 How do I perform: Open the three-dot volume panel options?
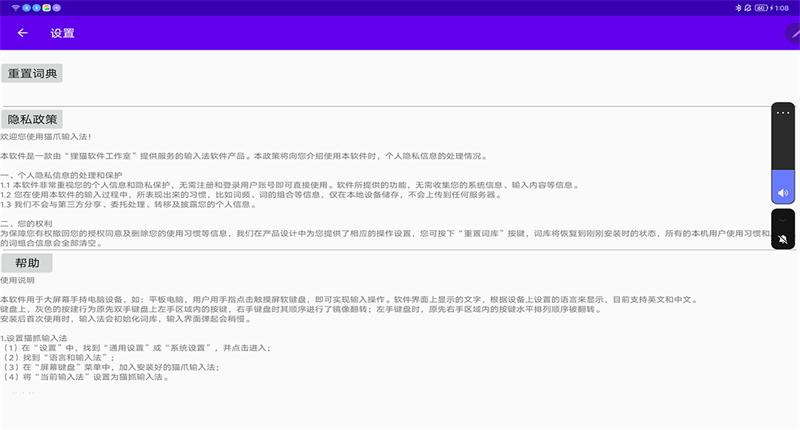783,114
